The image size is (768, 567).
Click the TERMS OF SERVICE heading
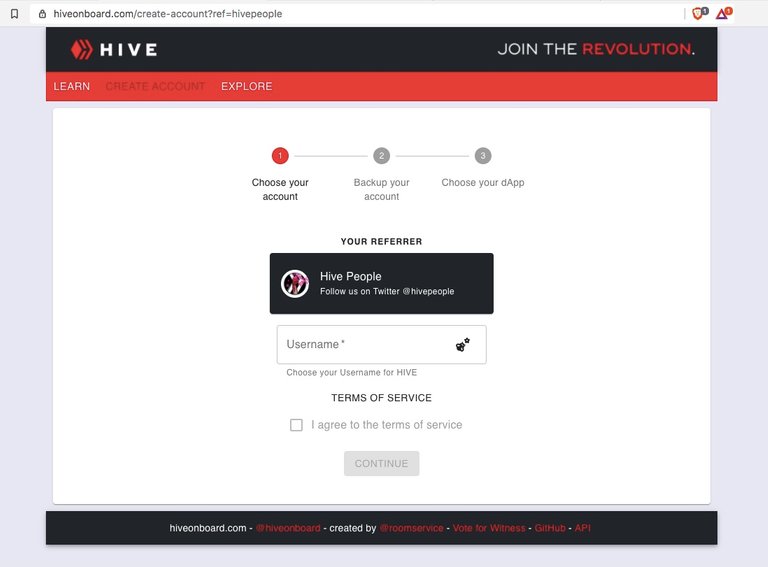(x=382, y=398)
